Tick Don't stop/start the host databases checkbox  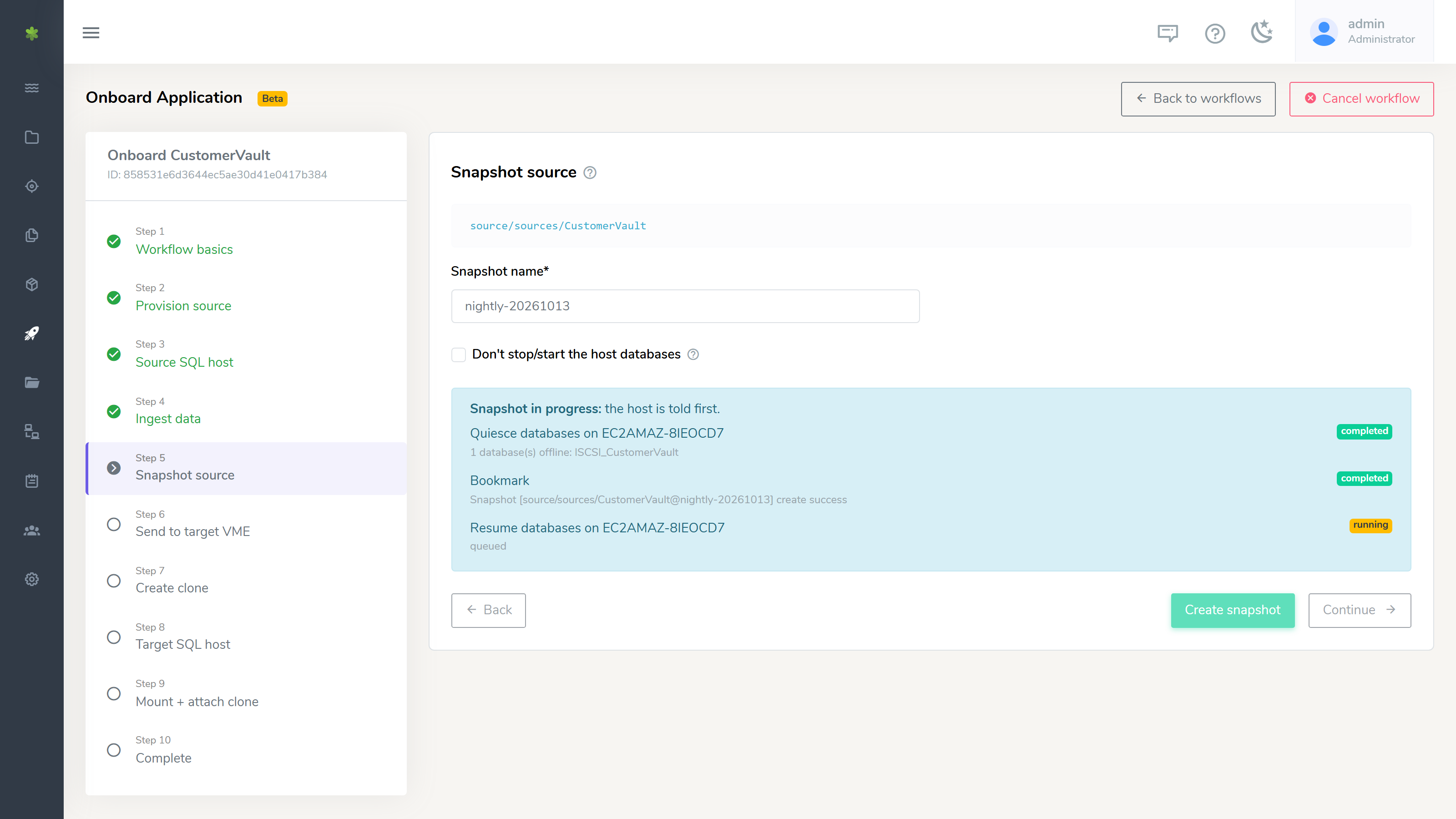(458, 354)
